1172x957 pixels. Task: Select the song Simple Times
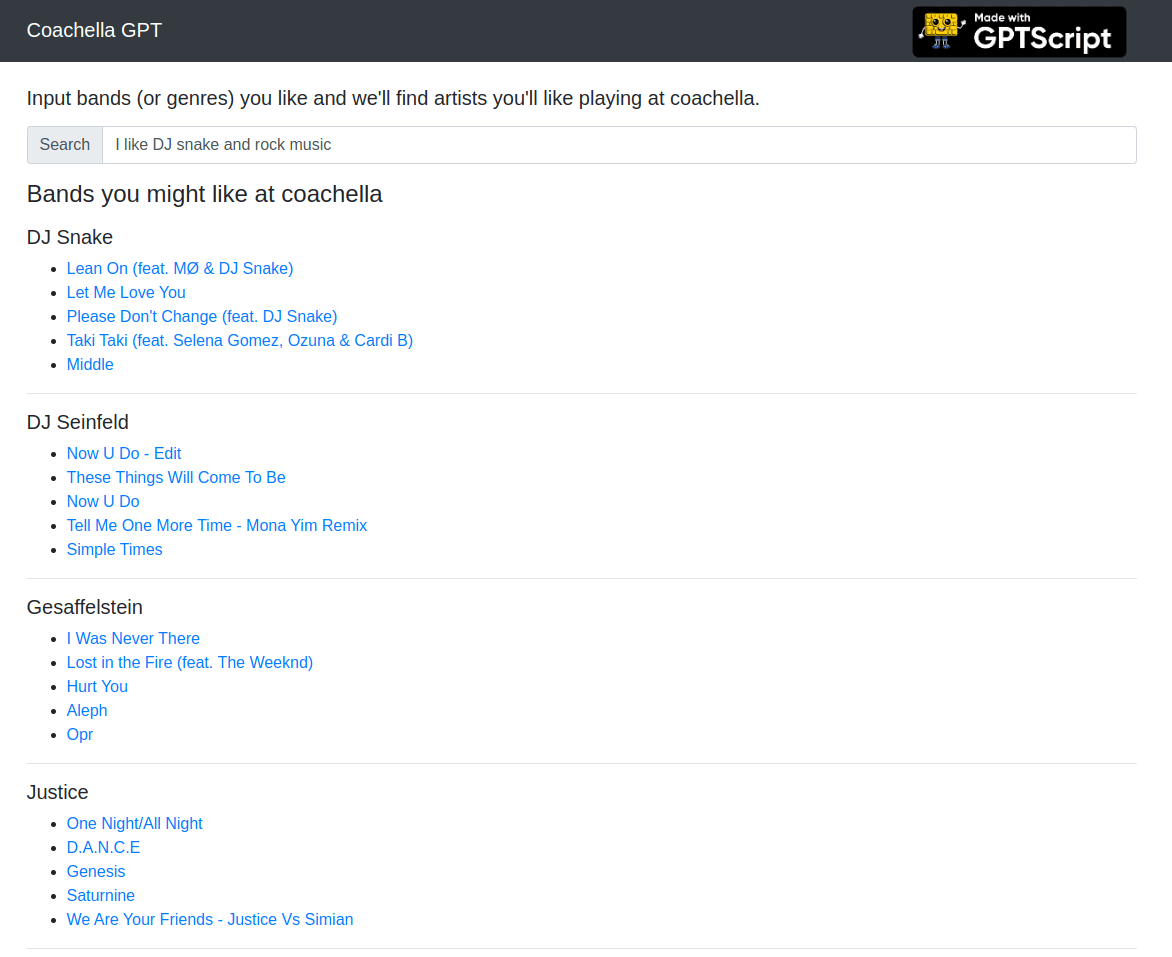114,549
